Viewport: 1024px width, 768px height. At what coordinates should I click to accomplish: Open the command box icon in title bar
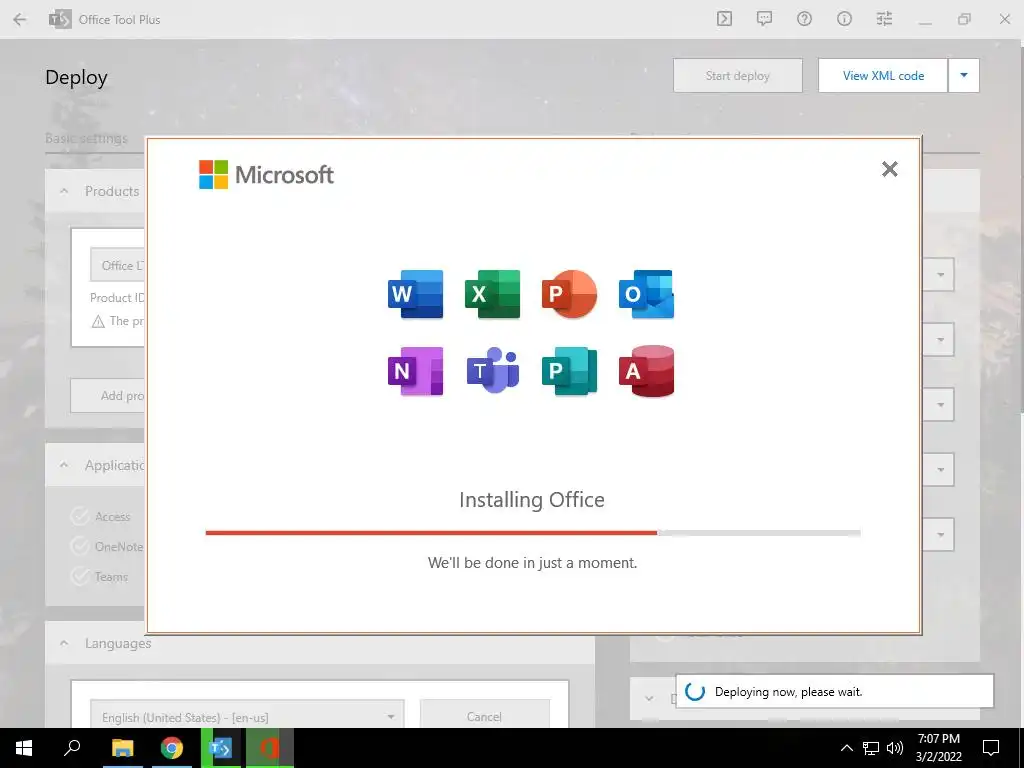pyautogui.click(x=724, y=19)
